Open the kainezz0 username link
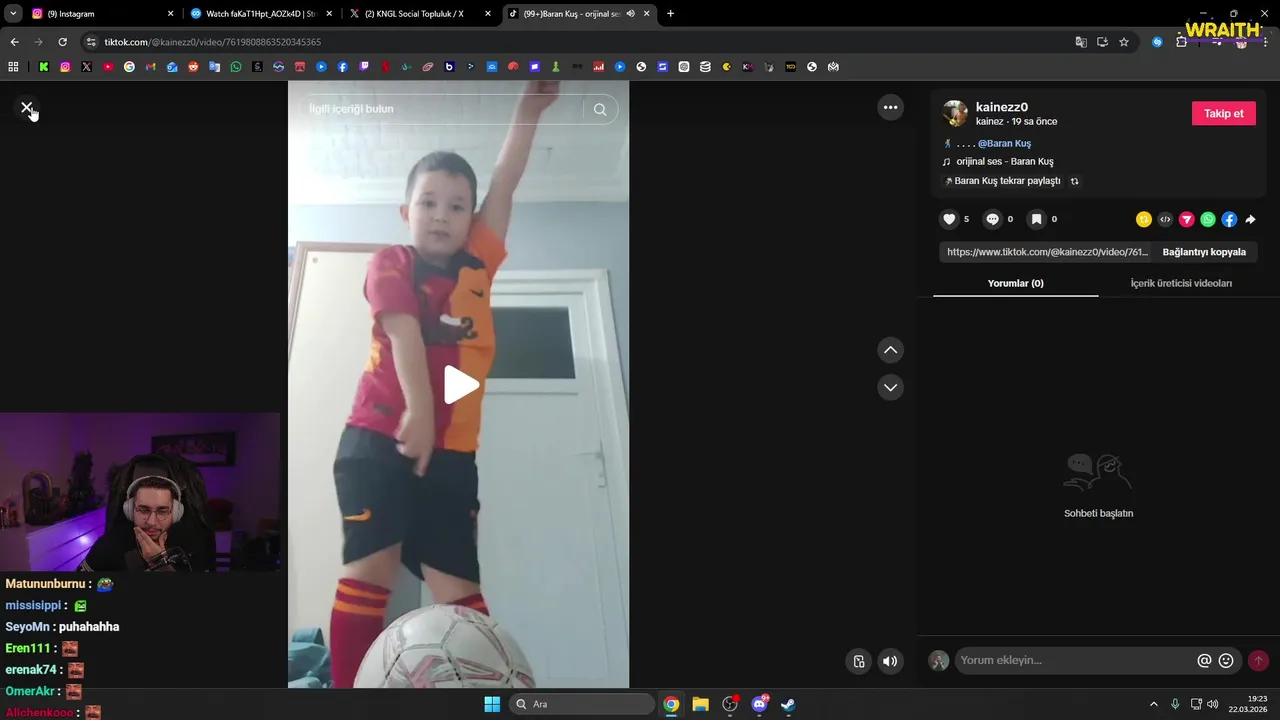 coord(1002,107)
